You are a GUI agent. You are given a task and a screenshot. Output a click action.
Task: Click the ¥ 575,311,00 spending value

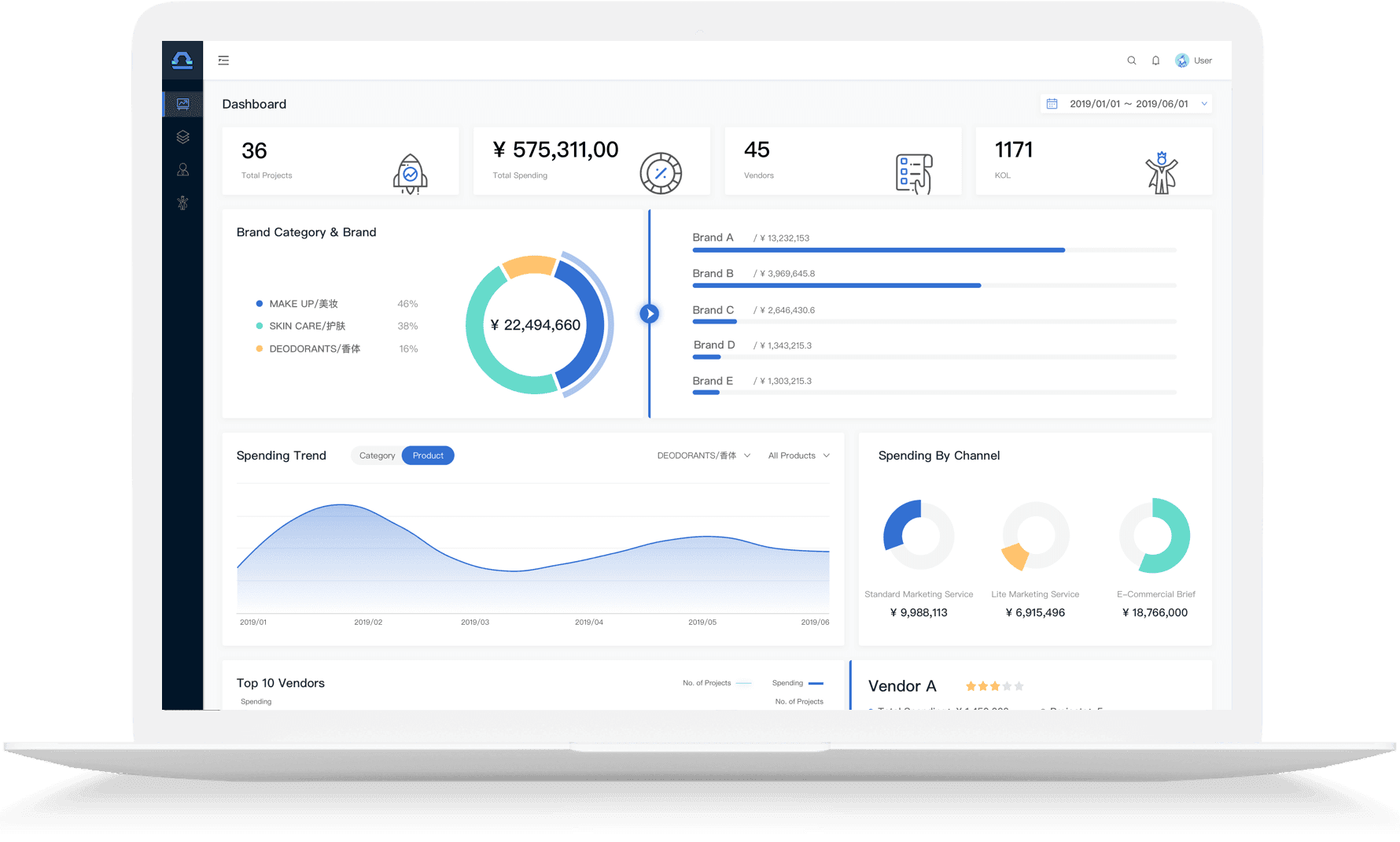pyautogui.click(x=555, y=150)
